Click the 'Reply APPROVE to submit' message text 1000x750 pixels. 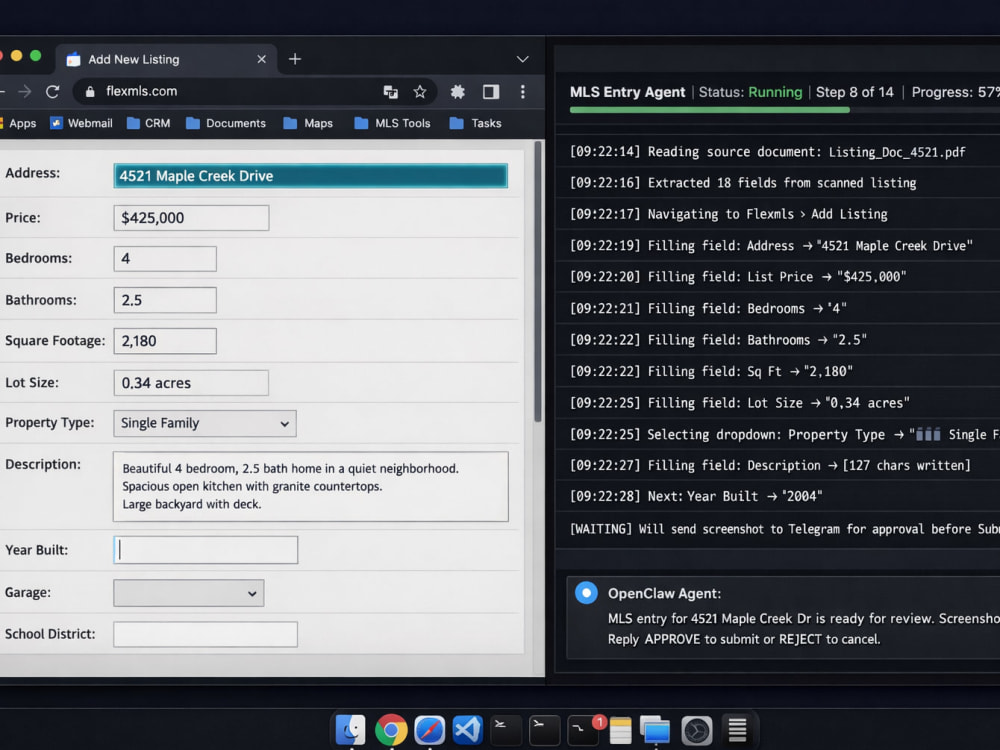tap(744, 639)
